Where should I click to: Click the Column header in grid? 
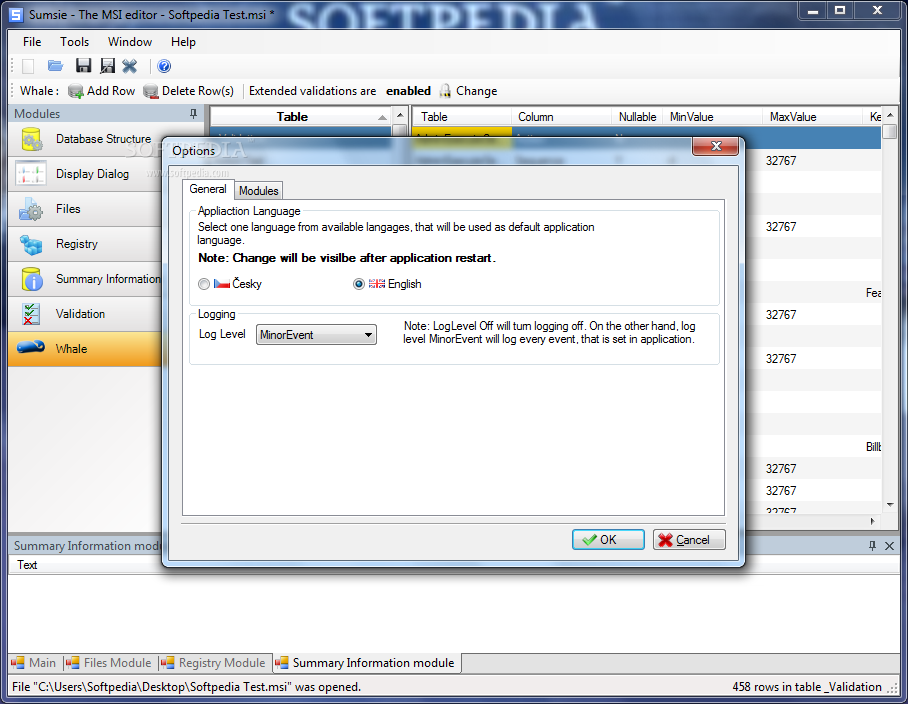[x=561, y=117]
